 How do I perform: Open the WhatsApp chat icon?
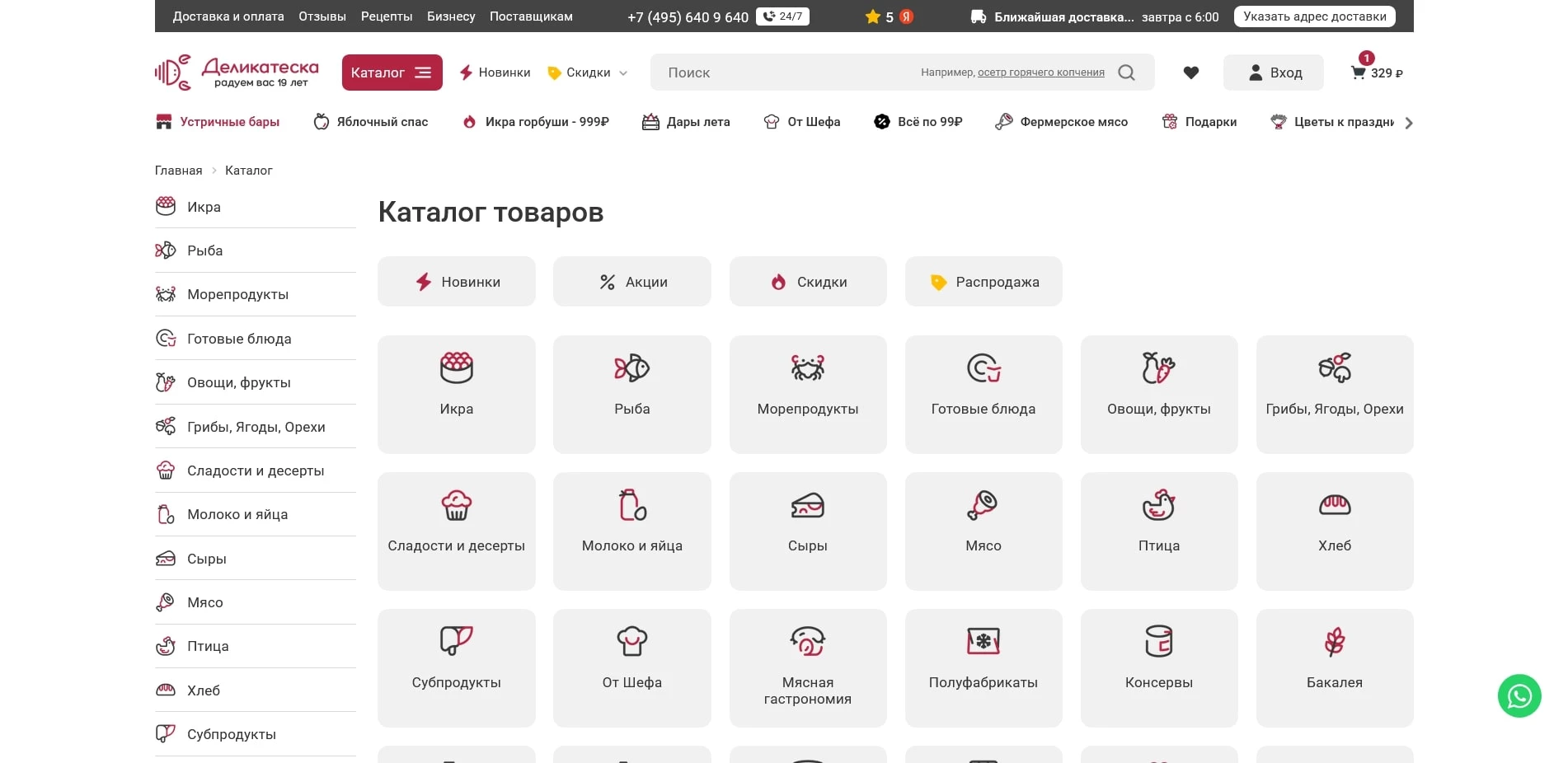pos(1519,696)
